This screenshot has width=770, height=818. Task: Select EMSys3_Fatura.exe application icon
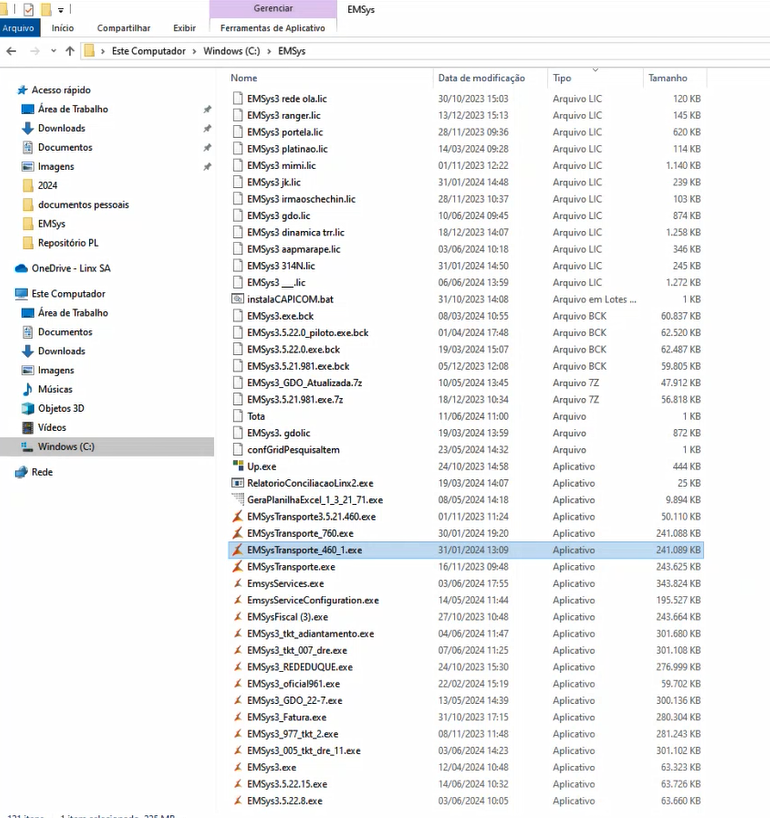pyautogui.click(x=238, y=717)
